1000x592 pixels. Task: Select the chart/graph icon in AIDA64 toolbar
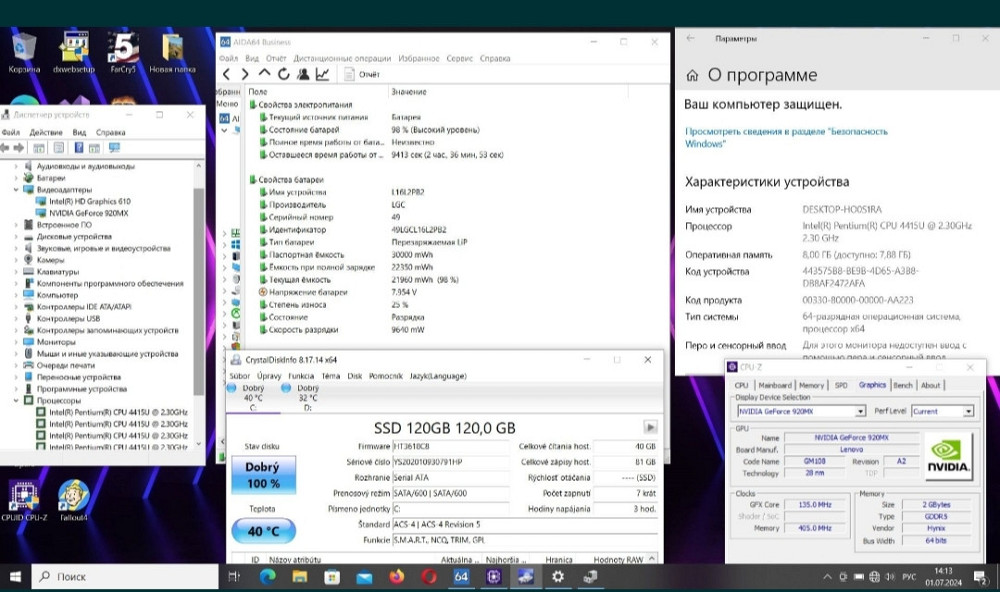321,73
